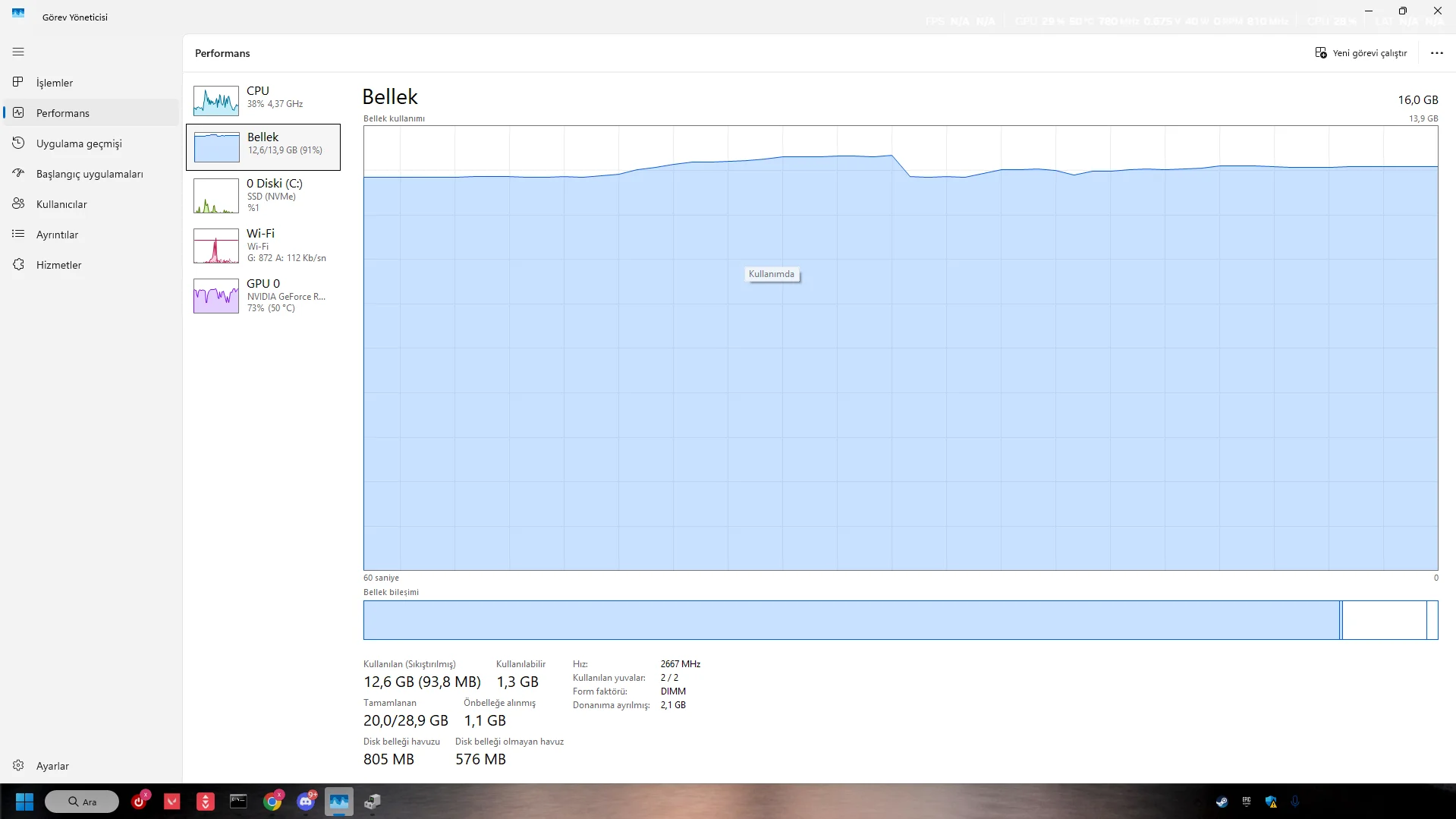Screen dimensions: 1456x819
Task: Click the 0 Diski (C:) title
Action: point(275,184)
